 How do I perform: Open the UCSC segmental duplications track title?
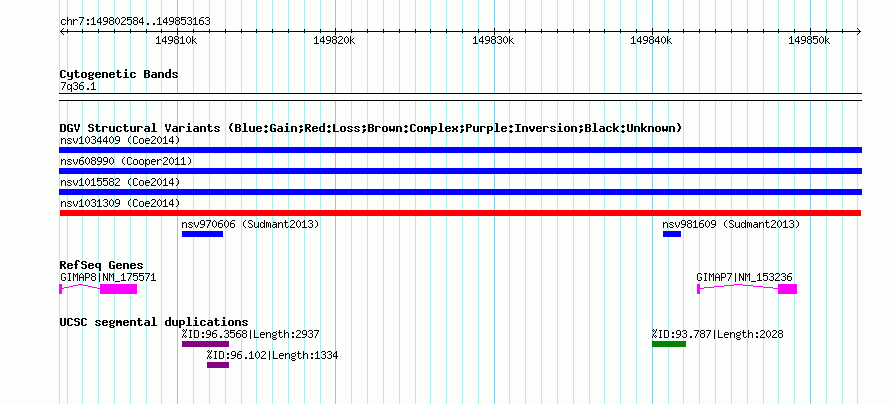(x=154, y=322)
